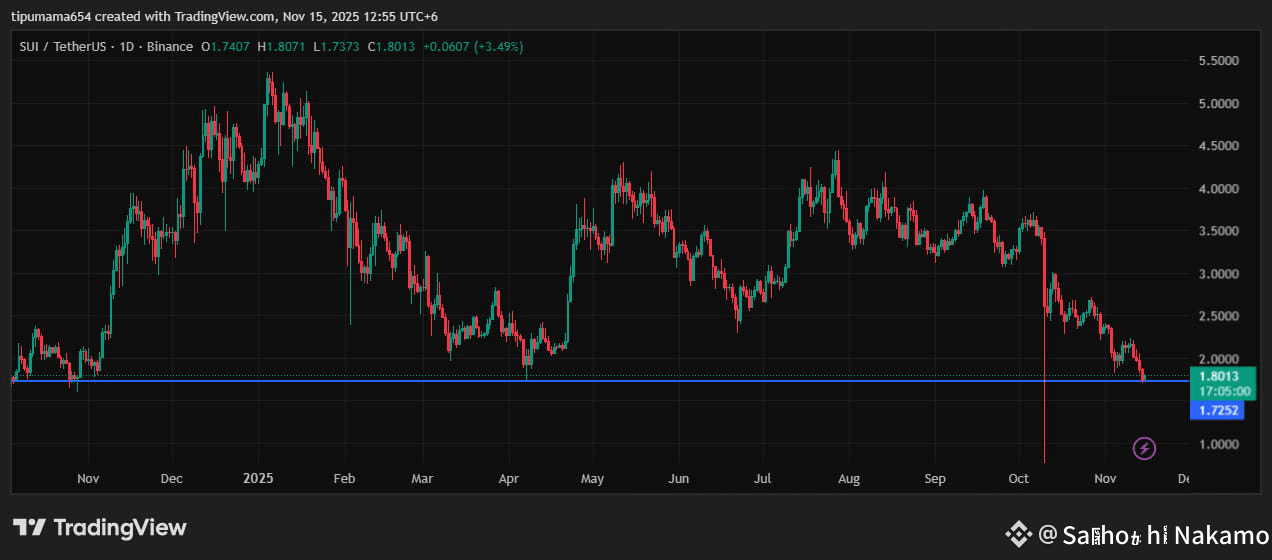The image size is (1272, 560).
Task: Click the 3.5000 price axis label
Action: 1219,231
